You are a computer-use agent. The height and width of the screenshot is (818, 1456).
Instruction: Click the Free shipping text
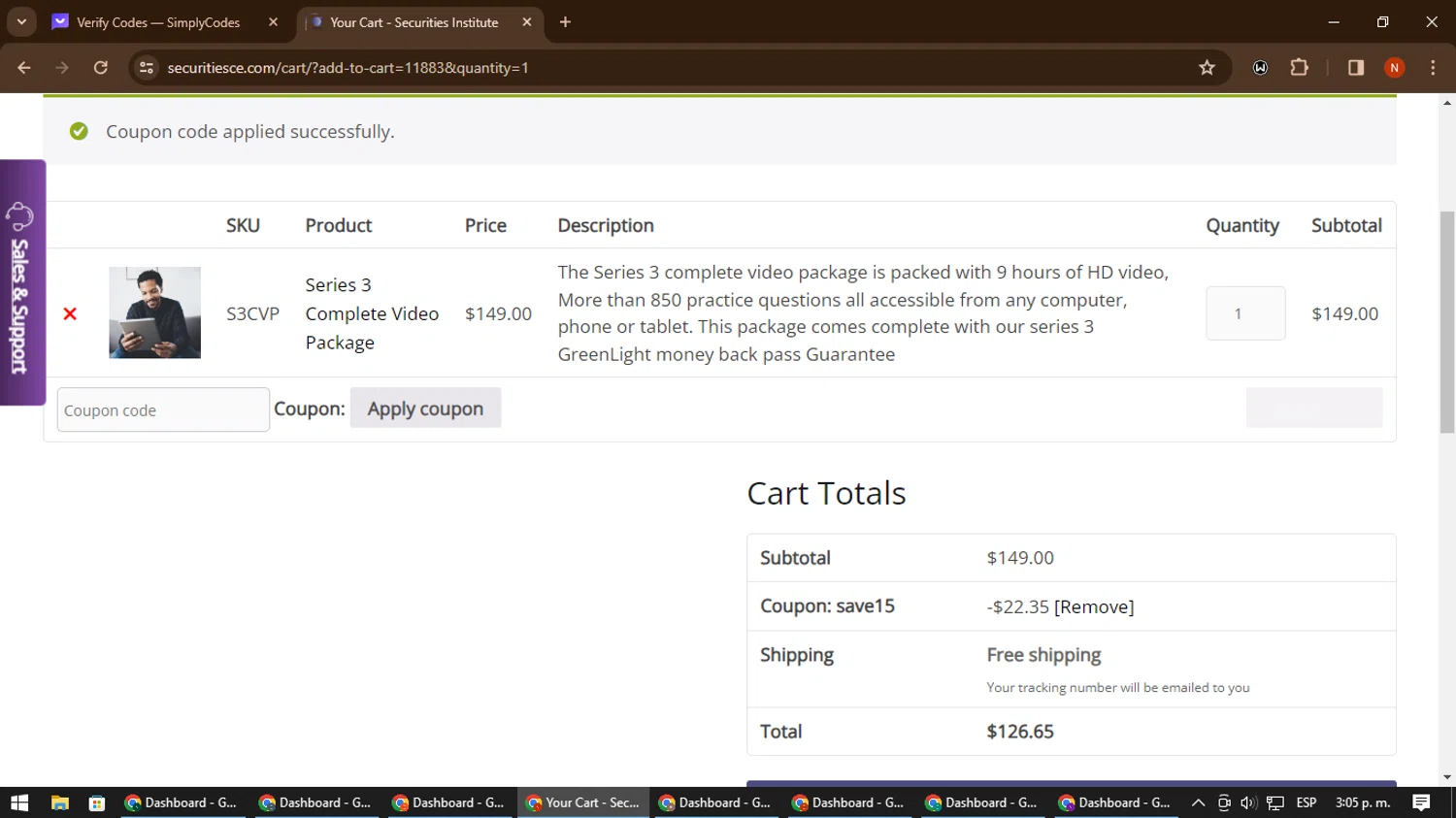[x=1043, y=655]
